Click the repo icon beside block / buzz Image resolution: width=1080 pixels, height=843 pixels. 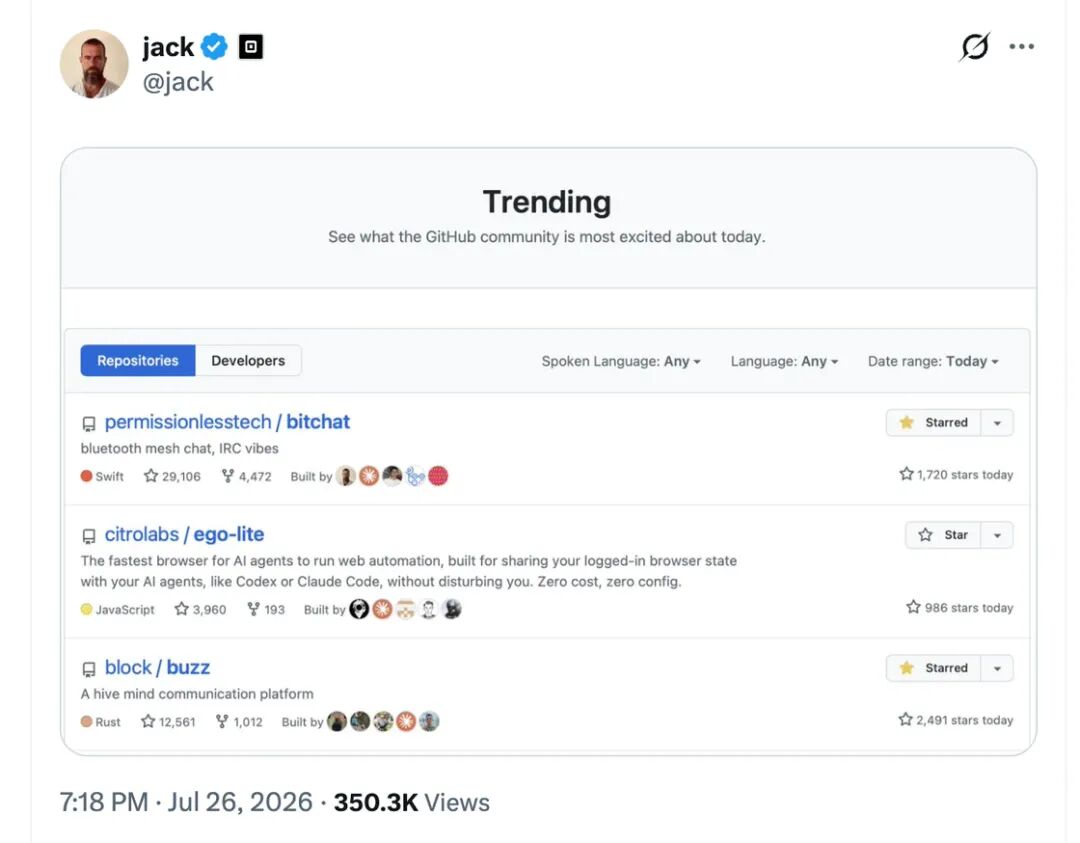click(x=89, y=669)
